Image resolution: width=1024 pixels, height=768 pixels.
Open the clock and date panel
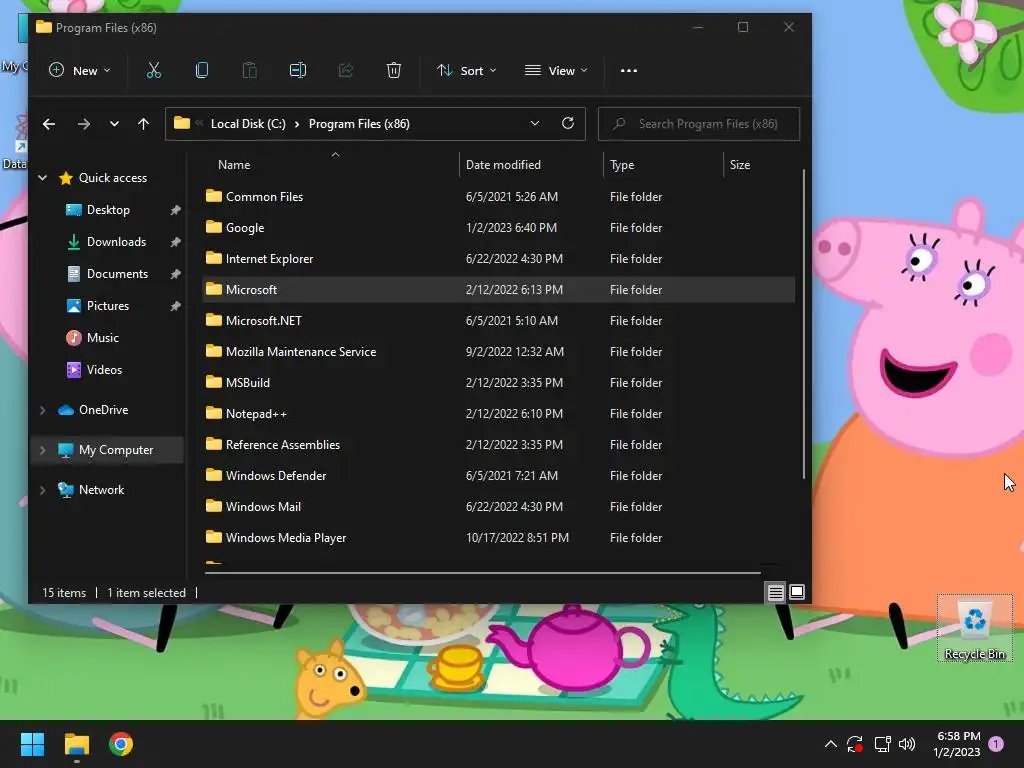click(957, 744)
